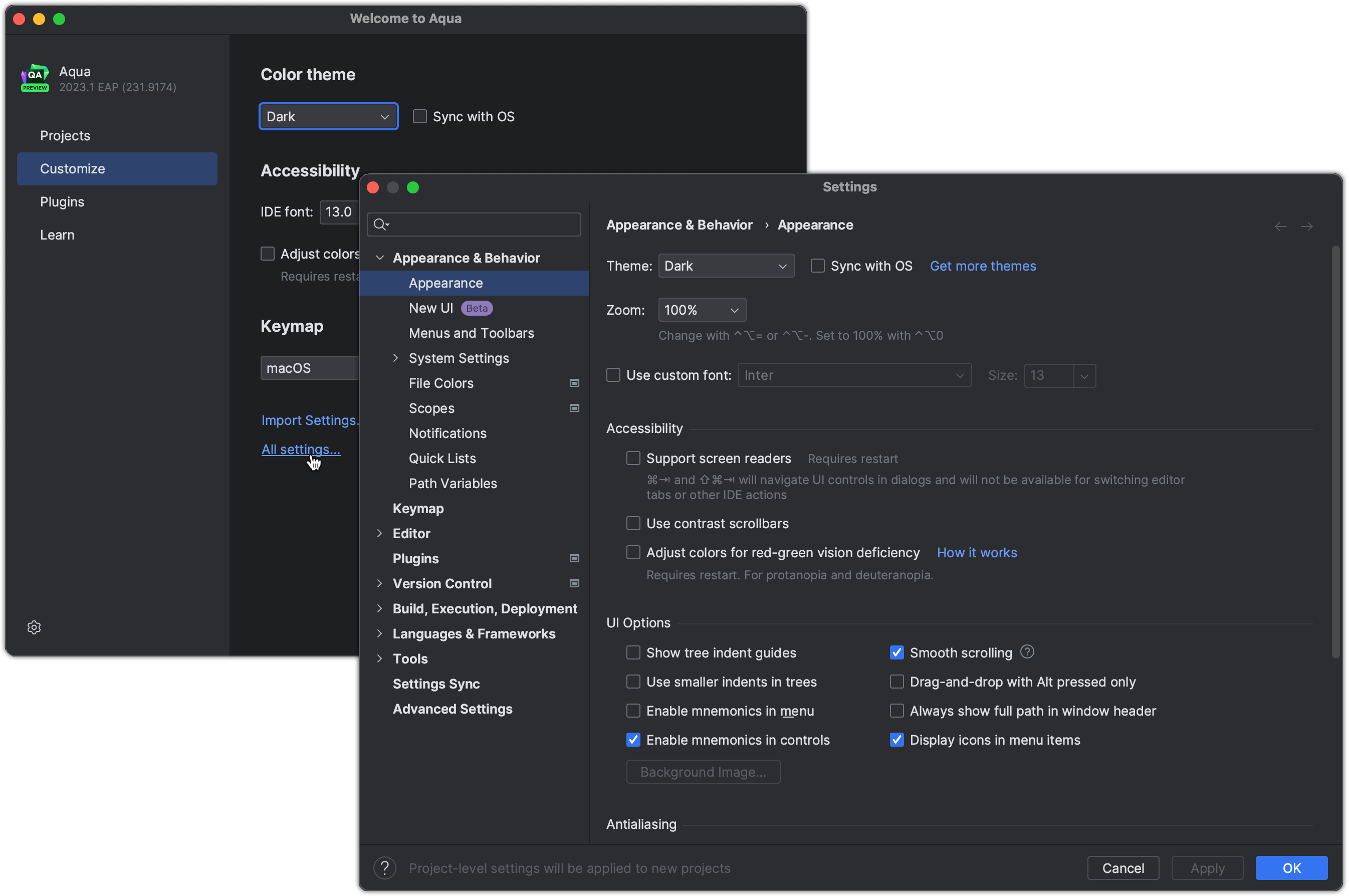Click the search magnifier icon in Settings

[381, 225]
